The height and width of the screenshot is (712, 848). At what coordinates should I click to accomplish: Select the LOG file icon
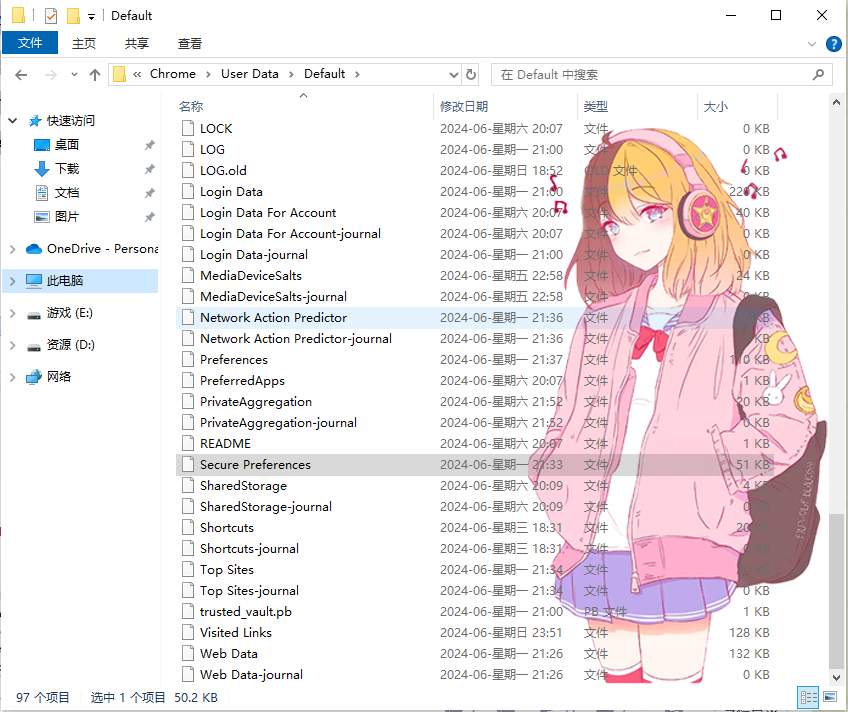coord(188,149)
